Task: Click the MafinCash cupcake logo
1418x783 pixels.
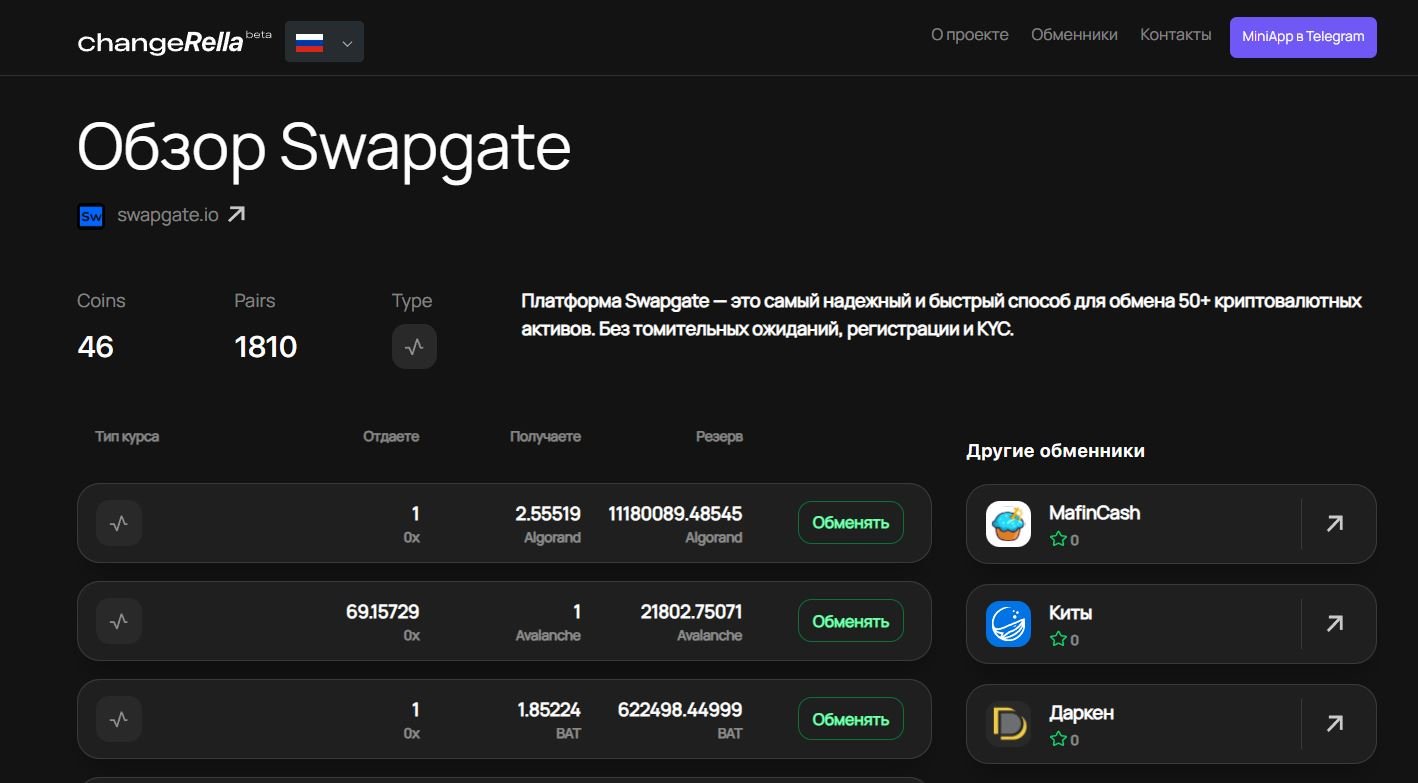Action: [x=1008, y=524]
